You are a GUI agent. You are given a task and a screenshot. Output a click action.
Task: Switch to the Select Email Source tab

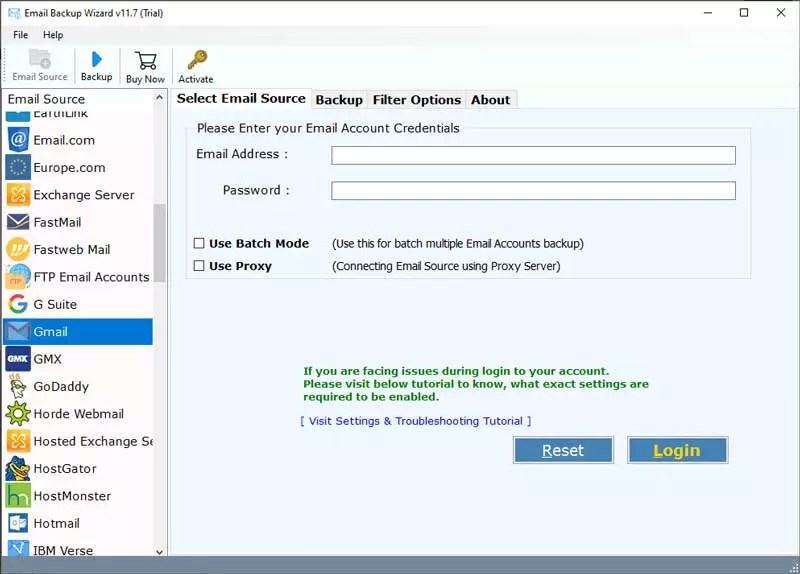tap(241, 98)
